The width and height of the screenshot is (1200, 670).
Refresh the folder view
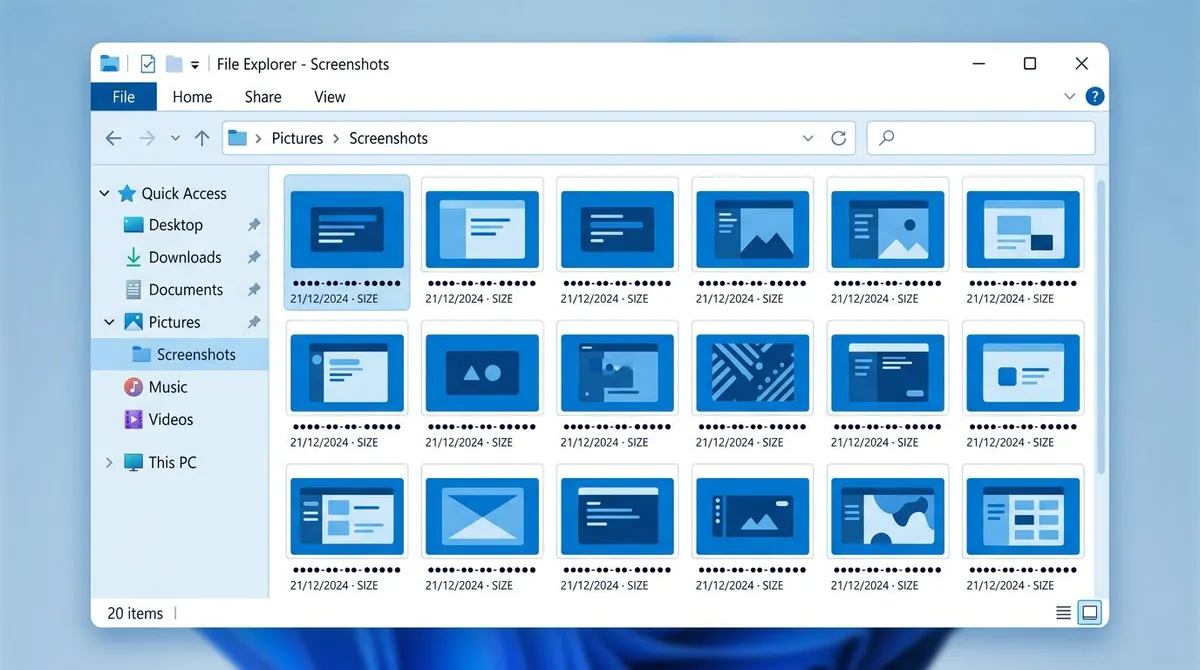pyautogui.click(x=839, y=138)
